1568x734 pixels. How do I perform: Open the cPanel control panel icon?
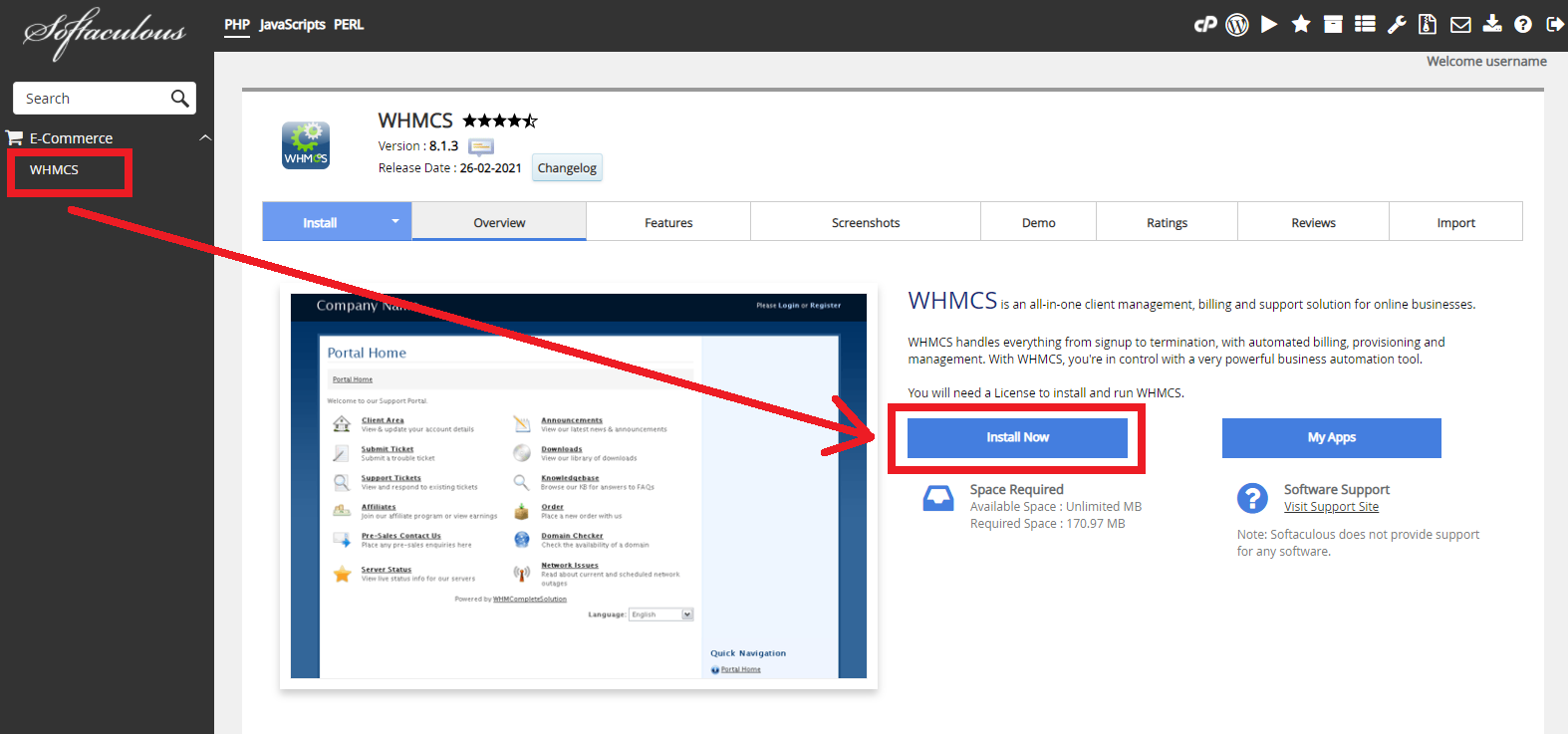(x=1205, y=25)
